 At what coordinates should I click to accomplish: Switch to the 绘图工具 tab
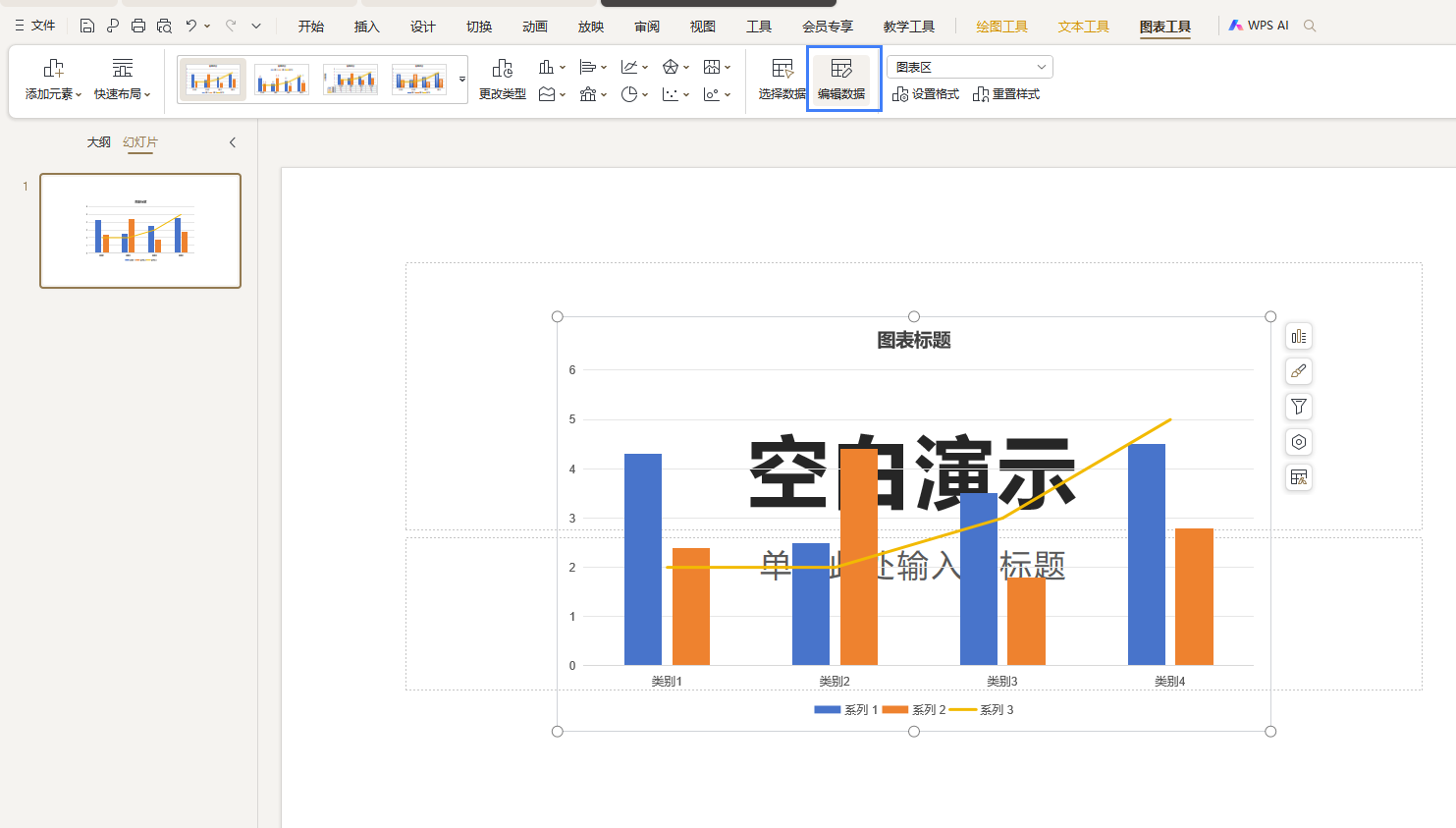coord(1002,27)
